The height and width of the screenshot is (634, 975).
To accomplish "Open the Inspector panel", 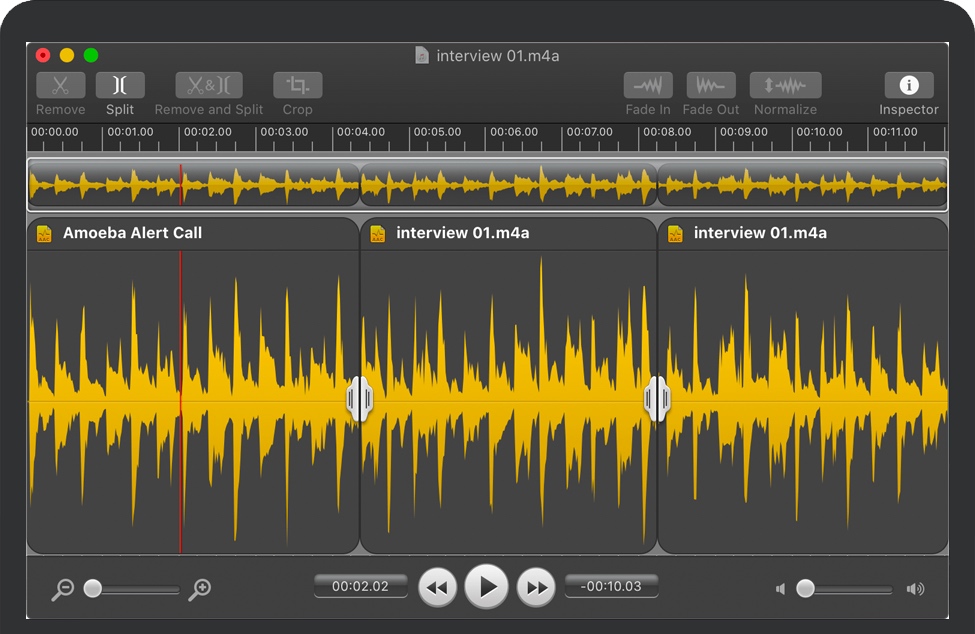I will coord(908,86).
